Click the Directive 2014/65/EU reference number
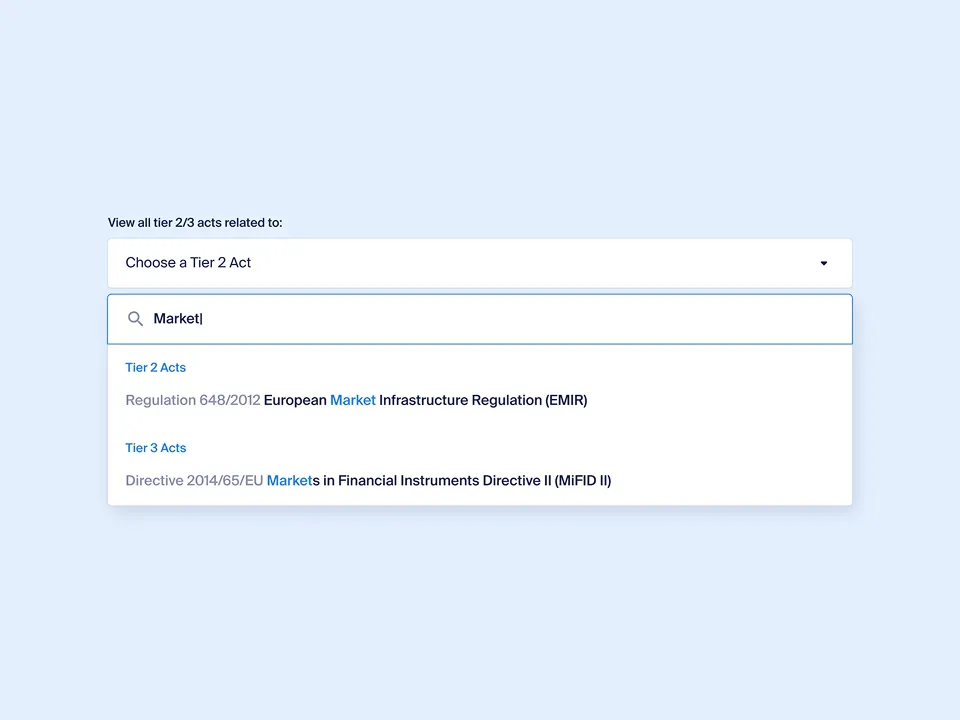Image resolution: width=960 pixels, height=720 pixels. pos(194,481)
